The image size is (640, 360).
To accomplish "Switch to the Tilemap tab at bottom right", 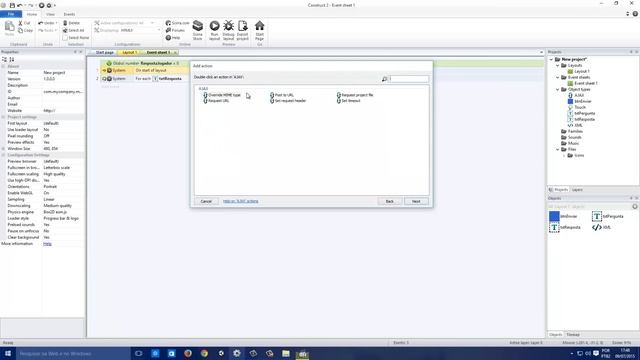I will coord(573,335).
